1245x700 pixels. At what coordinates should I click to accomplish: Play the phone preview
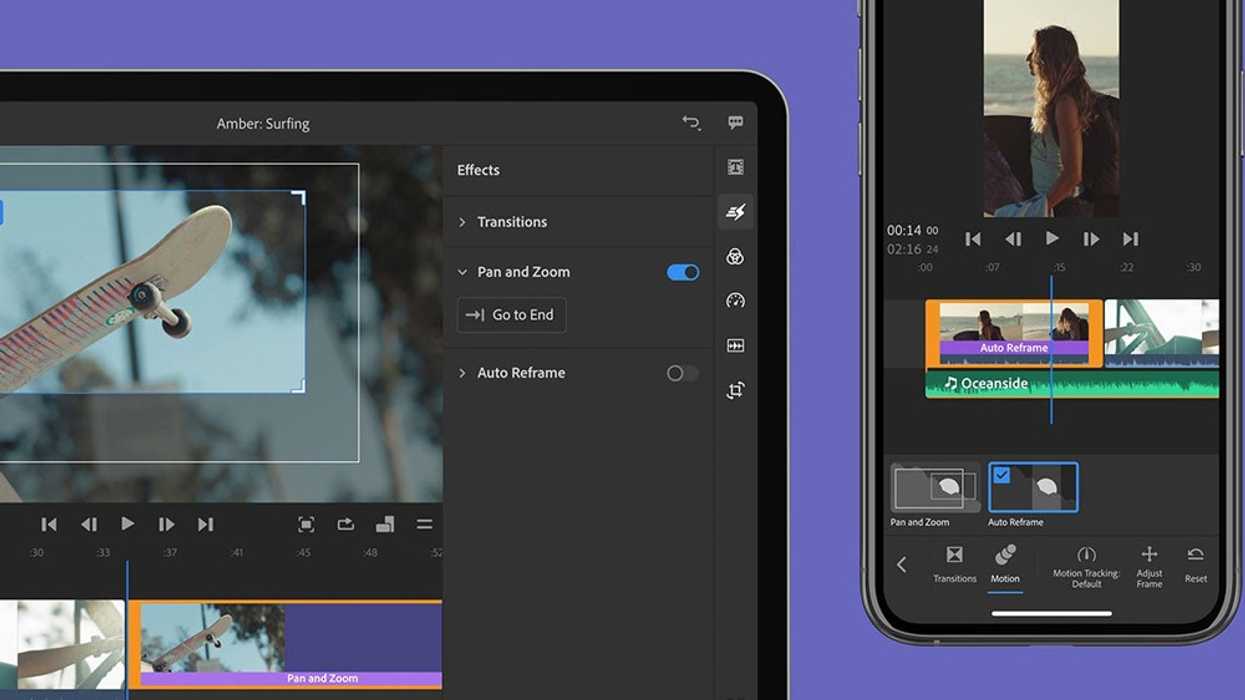coord(1052,238)
